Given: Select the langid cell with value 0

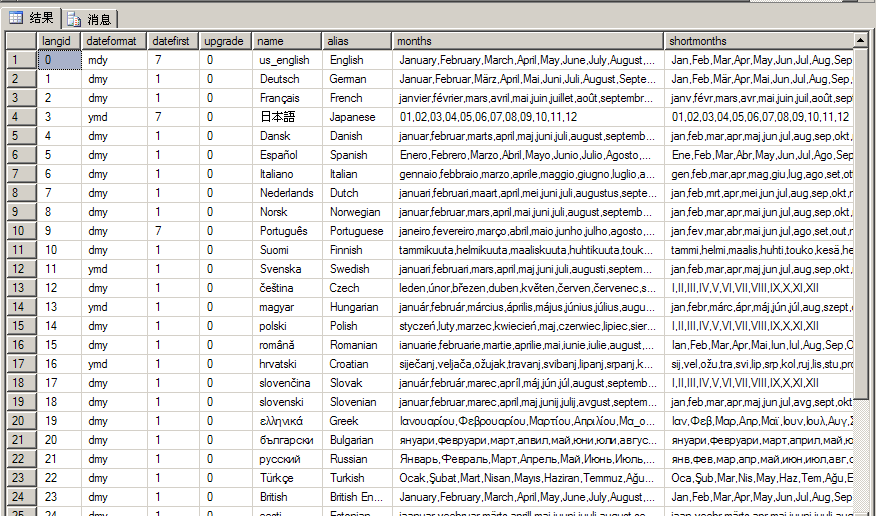Looking at the screenshot, I should coord(59,60).
